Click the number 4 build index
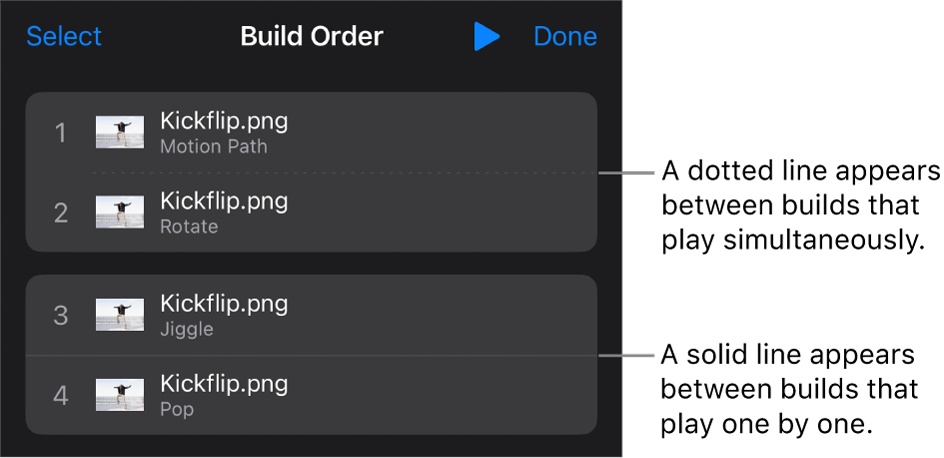Screen dimensions: 944x458 (x=61, y=396)
